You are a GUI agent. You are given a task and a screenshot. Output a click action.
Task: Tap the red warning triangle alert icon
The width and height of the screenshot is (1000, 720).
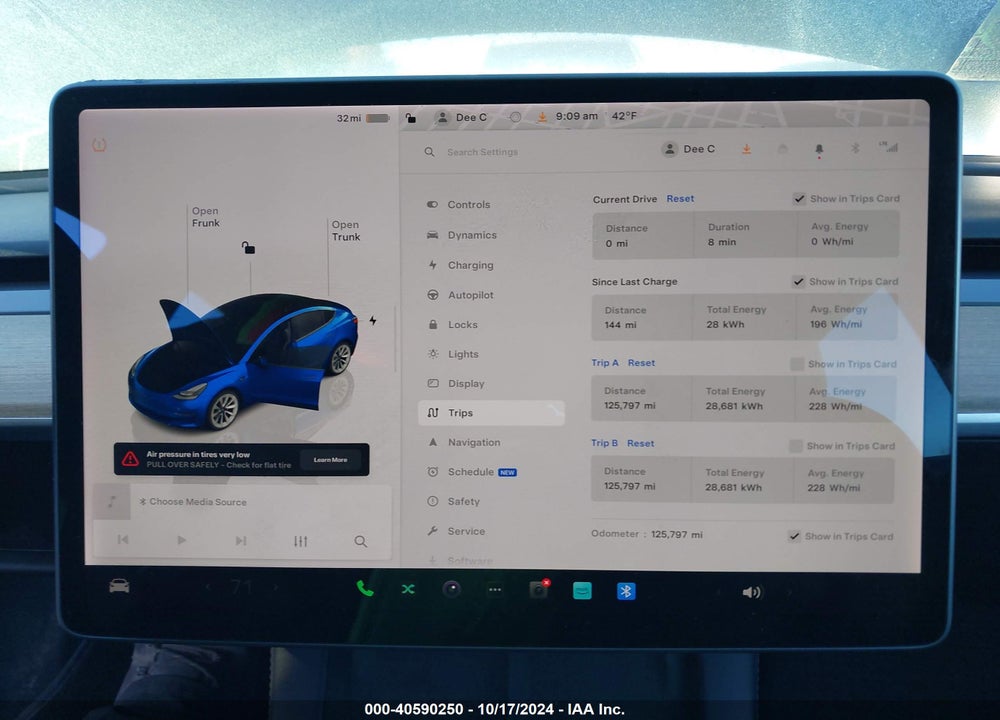point(130,459)
